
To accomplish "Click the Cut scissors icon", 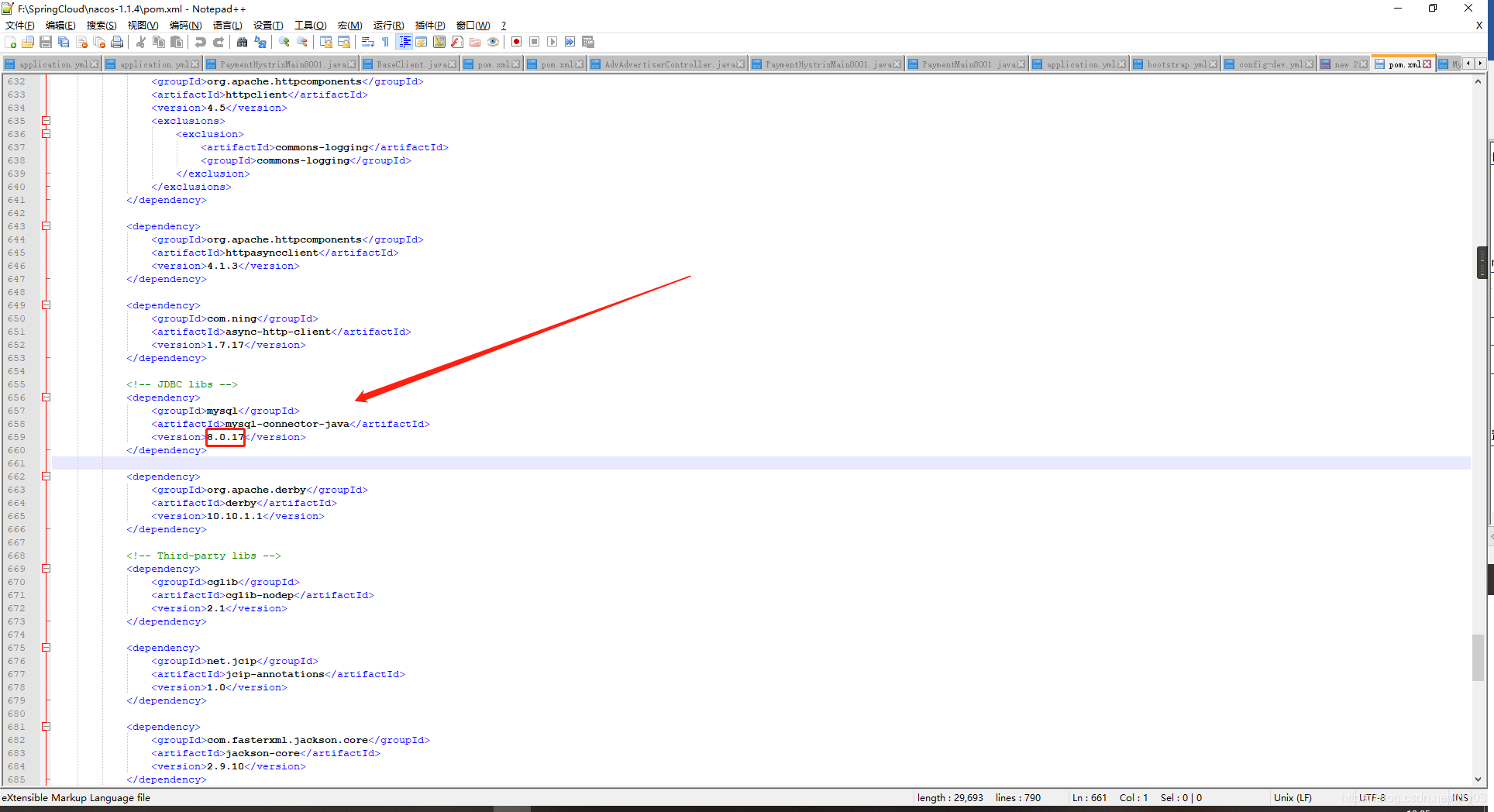I will [x=141, y=42].
